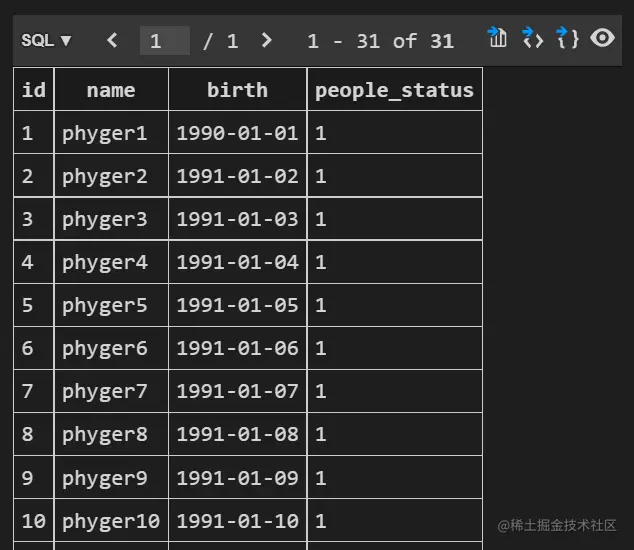
Task: Click the id column header
Action: tap(34, 89)
